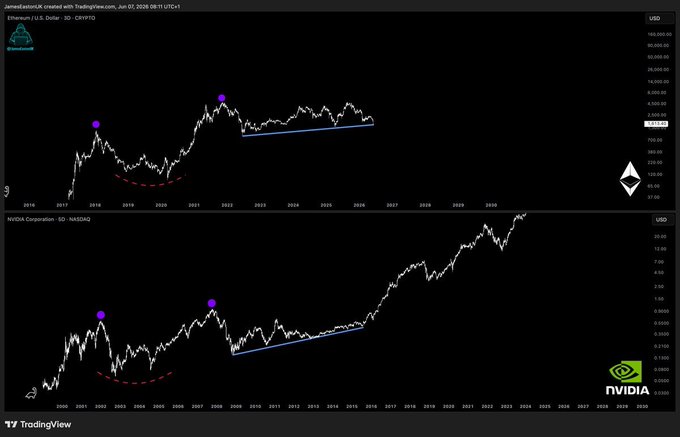Select purple dot at NVIDIA 2002 peak
Viewport: 680px width, 437px height.
(x=101, y=315)
